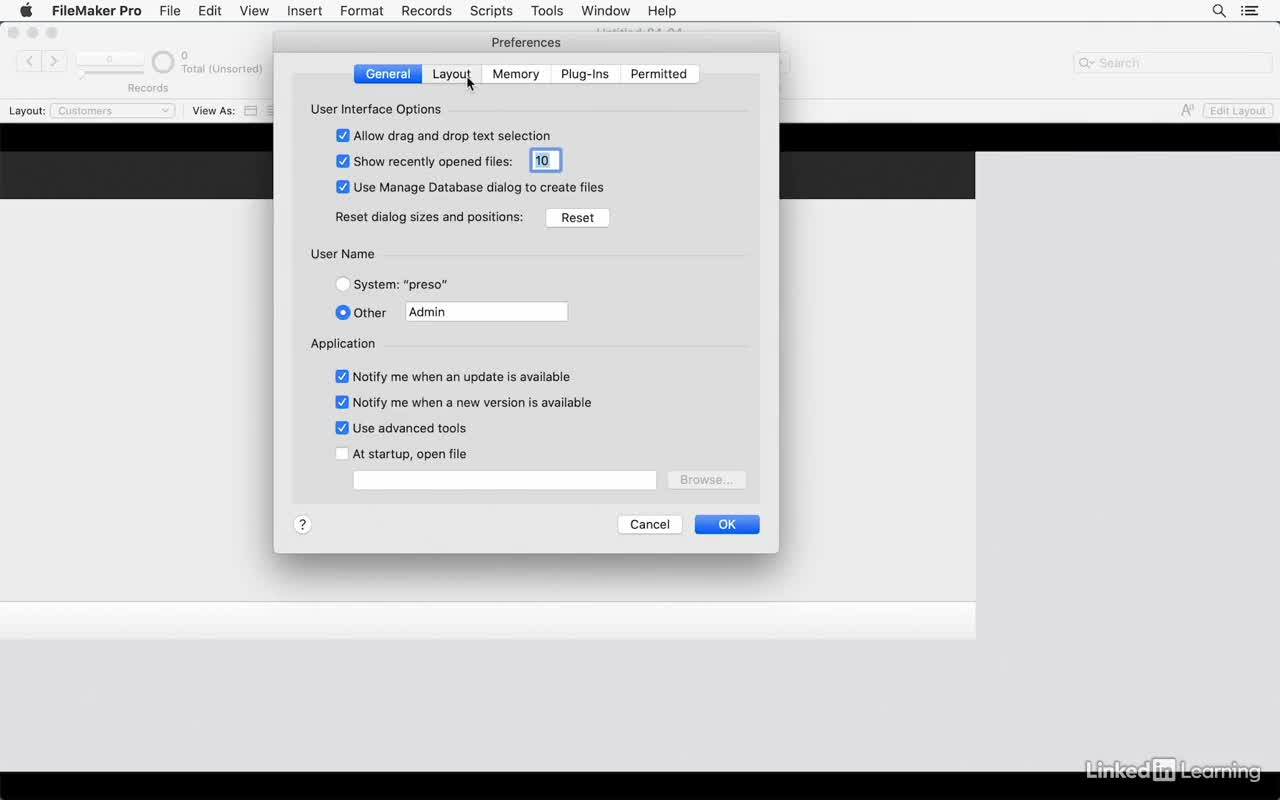Toggle Use advanced tools checkbox
The height and width of the screenshot is (800, 1280).
(342, 428)
